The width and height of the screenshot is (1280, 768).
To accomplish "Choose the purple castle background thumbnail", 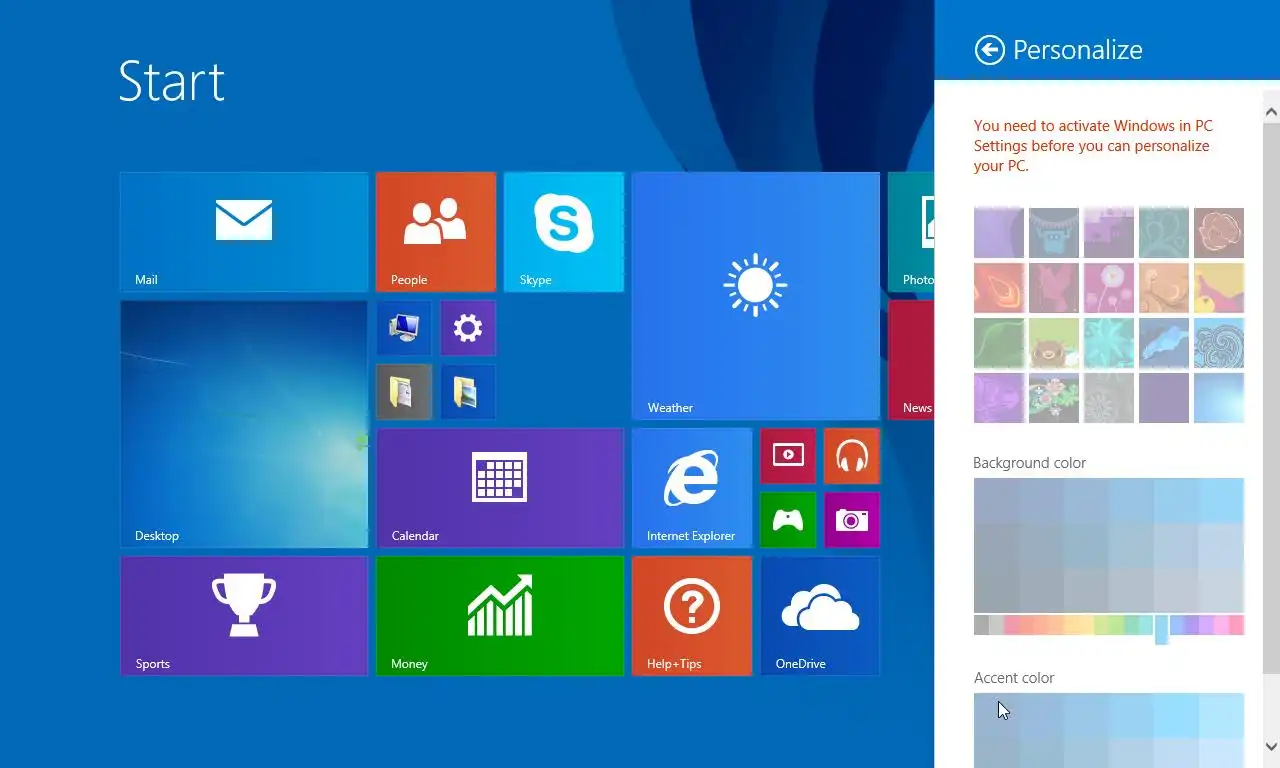I will point(1109,233).
